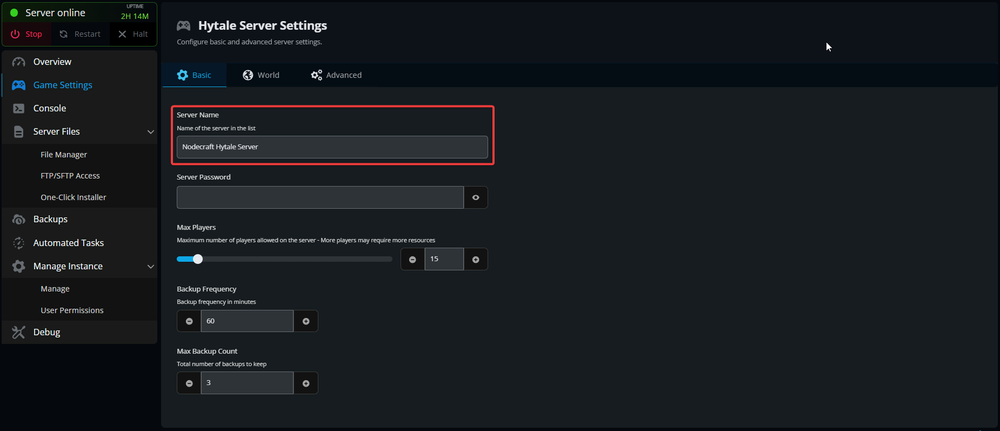Open the Manage sub-item
Viewport: 1000px width, 431px height.
coord(55,289)
